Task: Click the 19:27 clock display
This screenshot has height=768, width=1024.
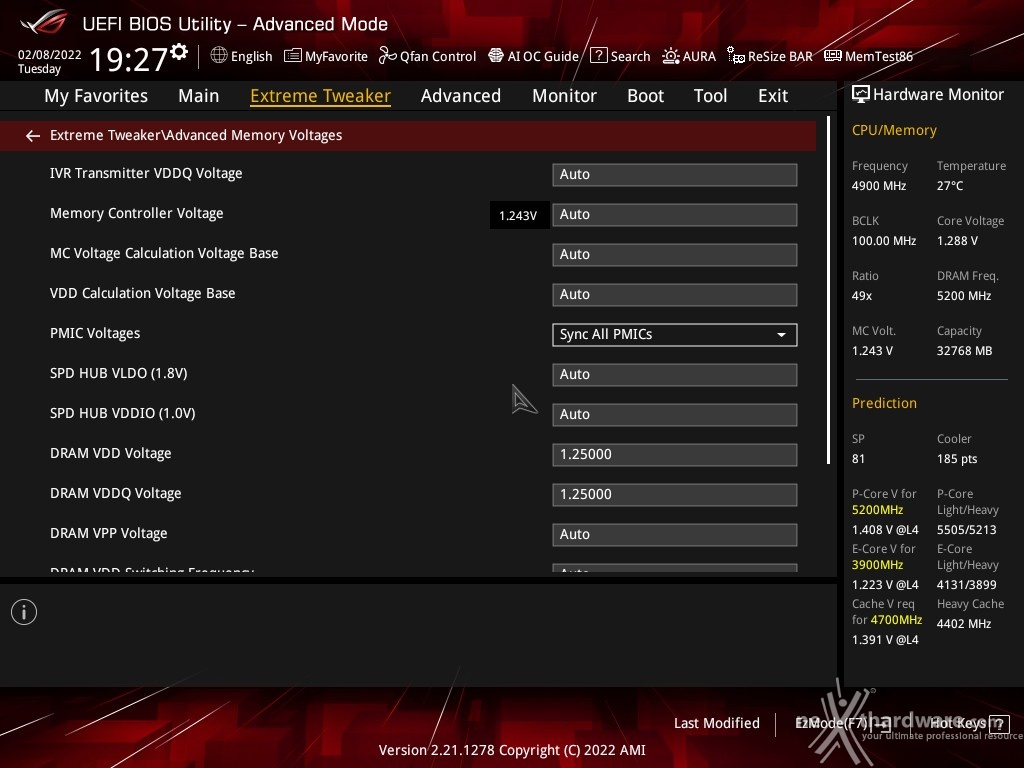Action: click(x=129, y=59)
